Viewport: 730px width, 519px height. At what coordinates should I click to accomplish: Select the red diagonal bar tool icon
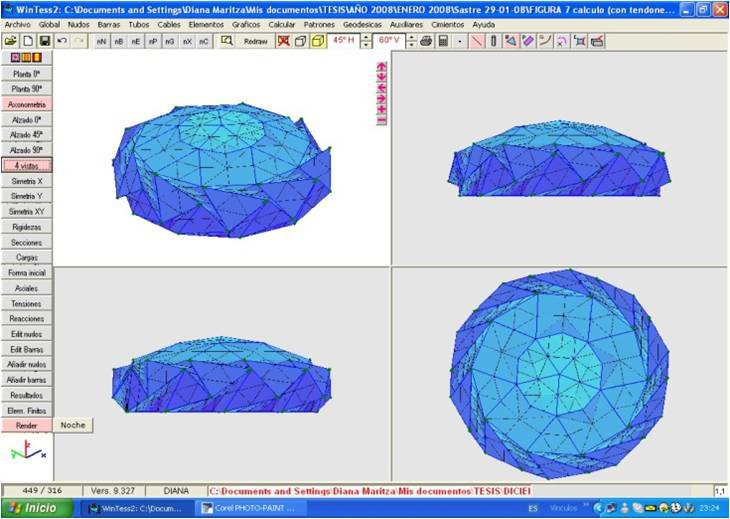[477, 41]
